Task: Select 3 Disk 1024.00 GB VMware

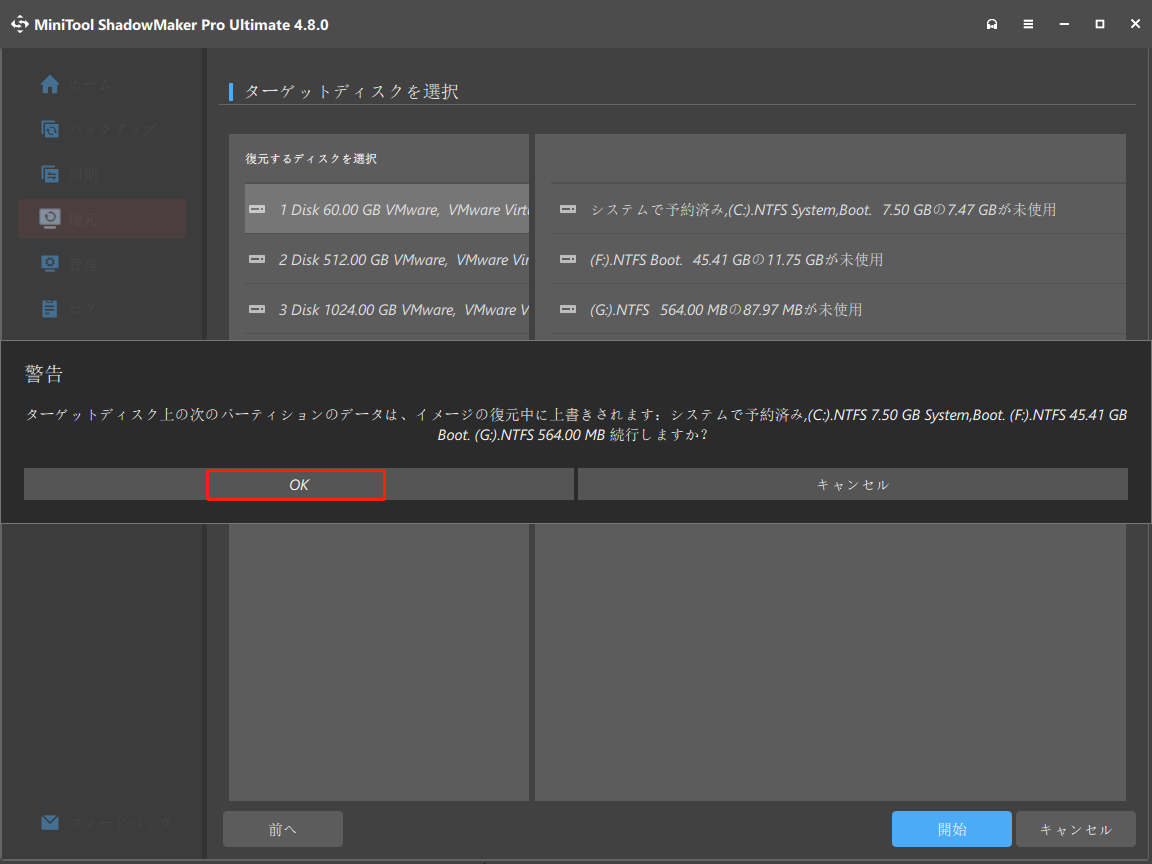Action: [x=386, y=309]
